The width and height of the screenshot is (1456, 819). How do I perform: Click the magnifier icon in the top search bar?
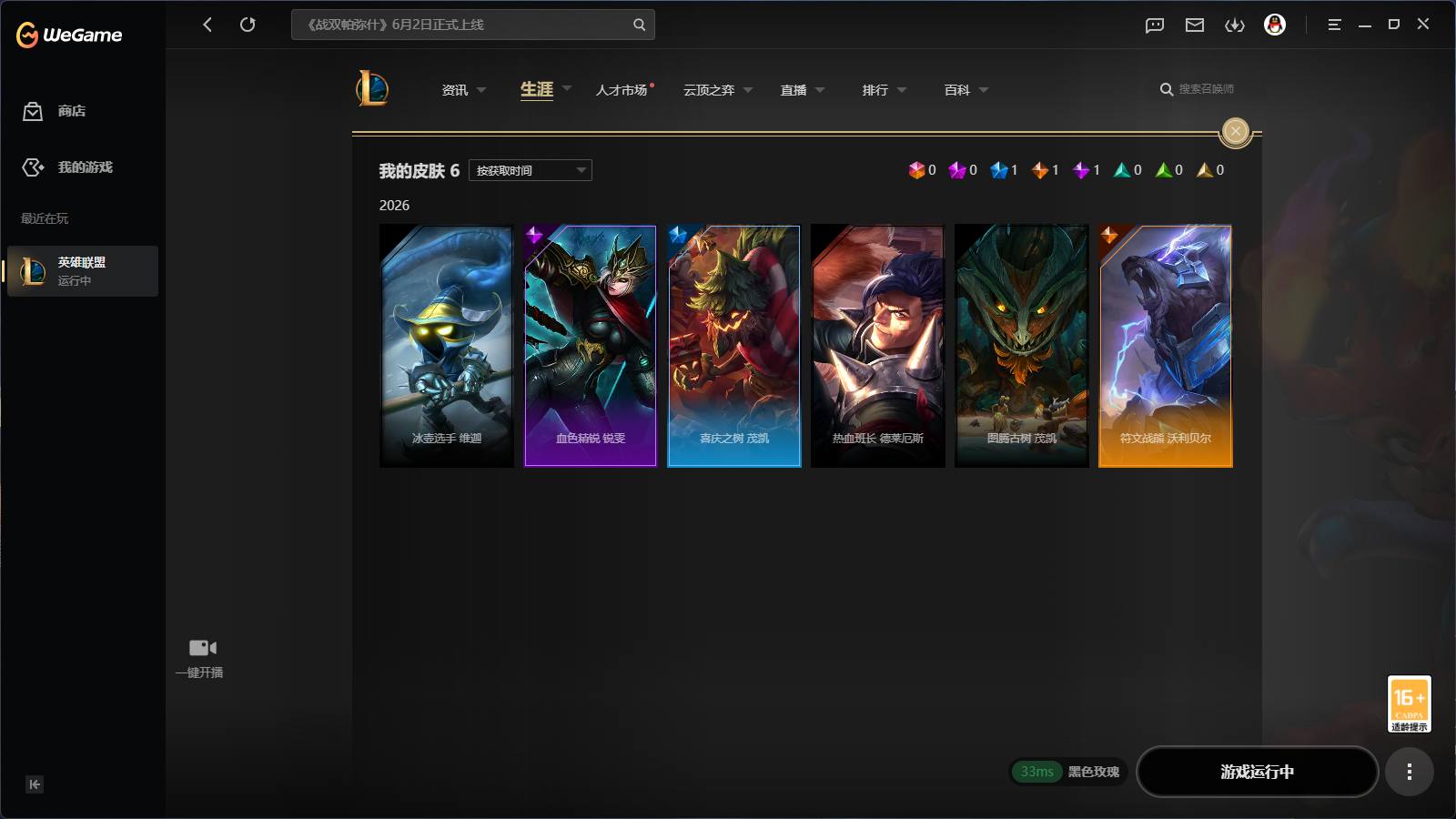(x=639, y=25)
